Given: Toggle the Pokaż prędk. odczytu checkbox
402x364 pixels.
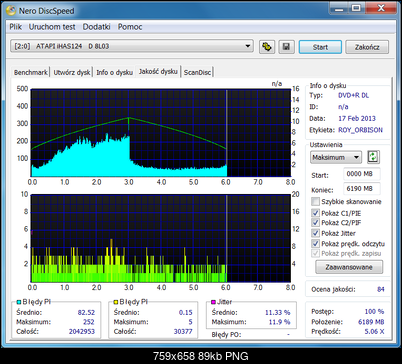Looking at the screenshot, I should [x=315, y=244].
